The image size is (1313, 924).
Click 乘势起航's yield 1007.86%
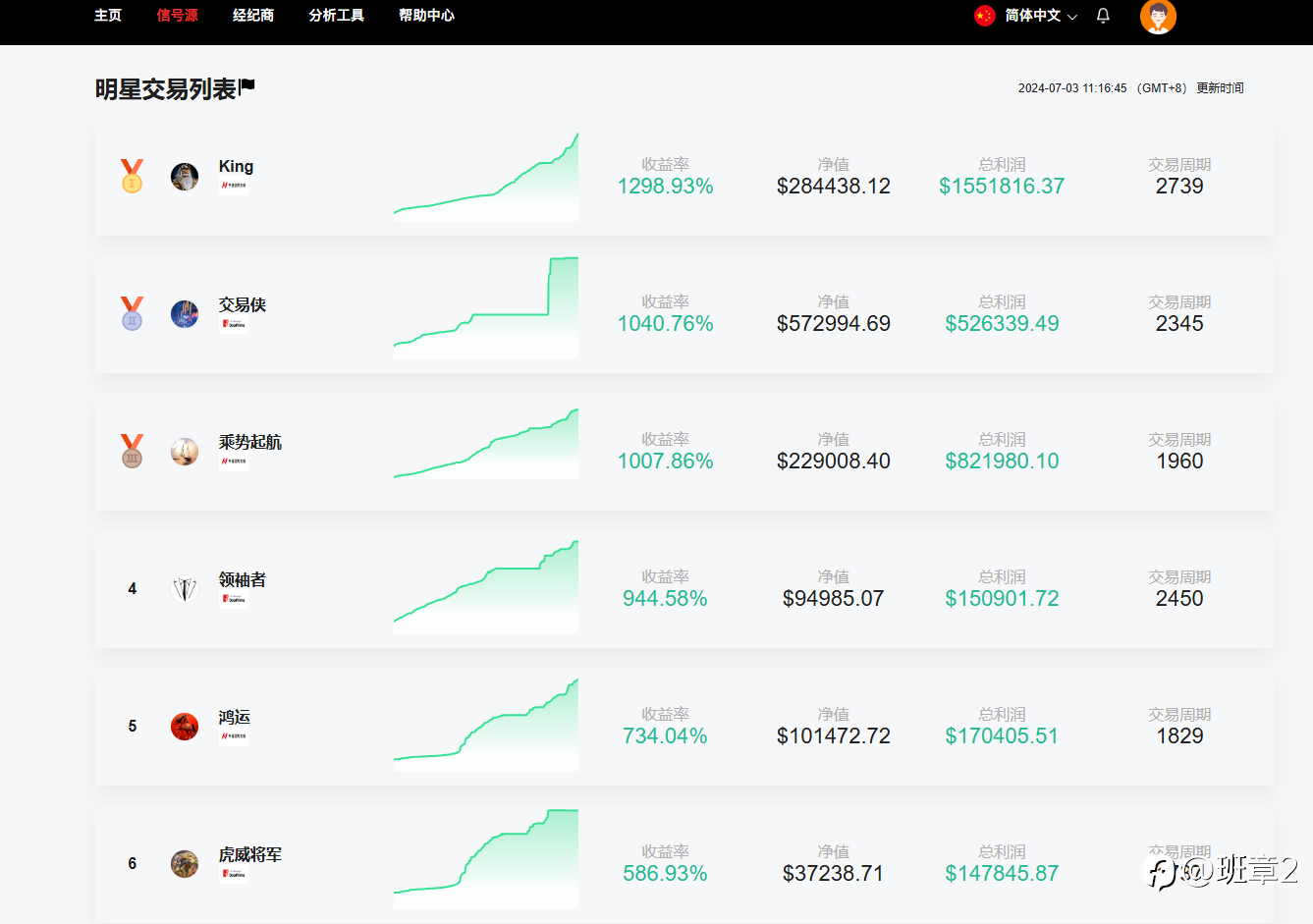[665, 462]
